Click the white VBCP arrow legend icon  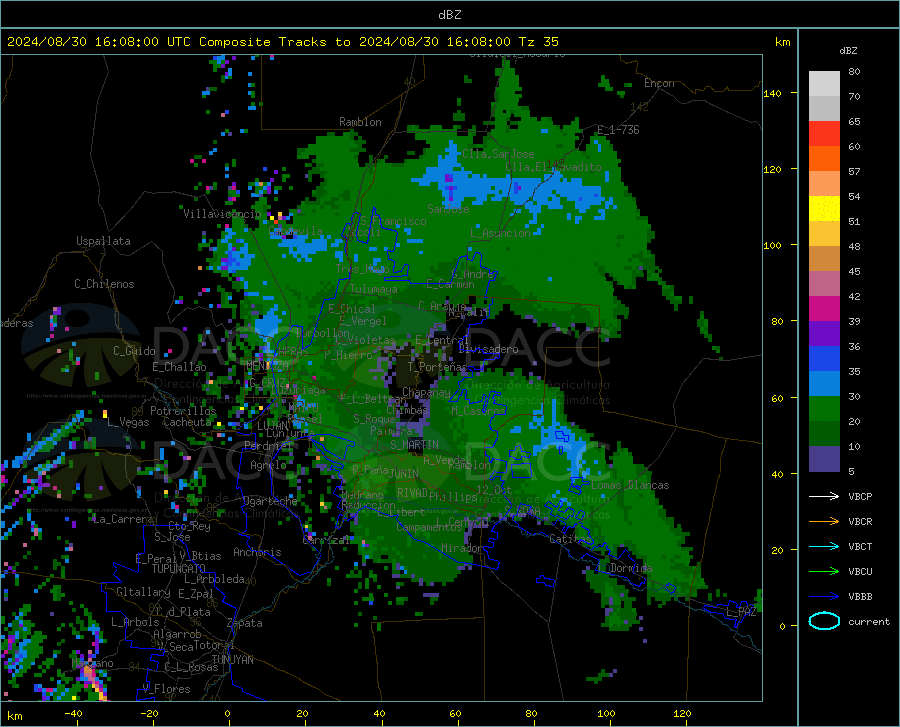[x=824, y=496]
